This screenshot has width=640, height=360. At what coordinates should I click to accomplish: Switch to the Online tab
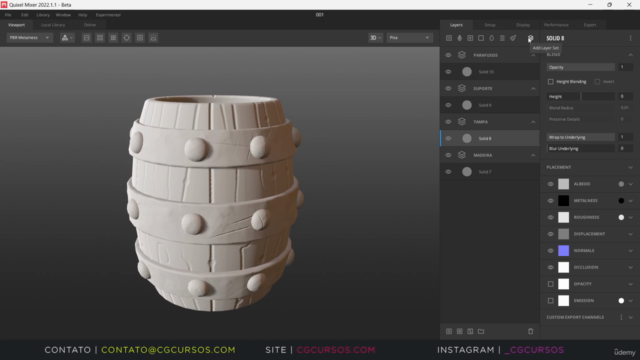click(90, 25)
